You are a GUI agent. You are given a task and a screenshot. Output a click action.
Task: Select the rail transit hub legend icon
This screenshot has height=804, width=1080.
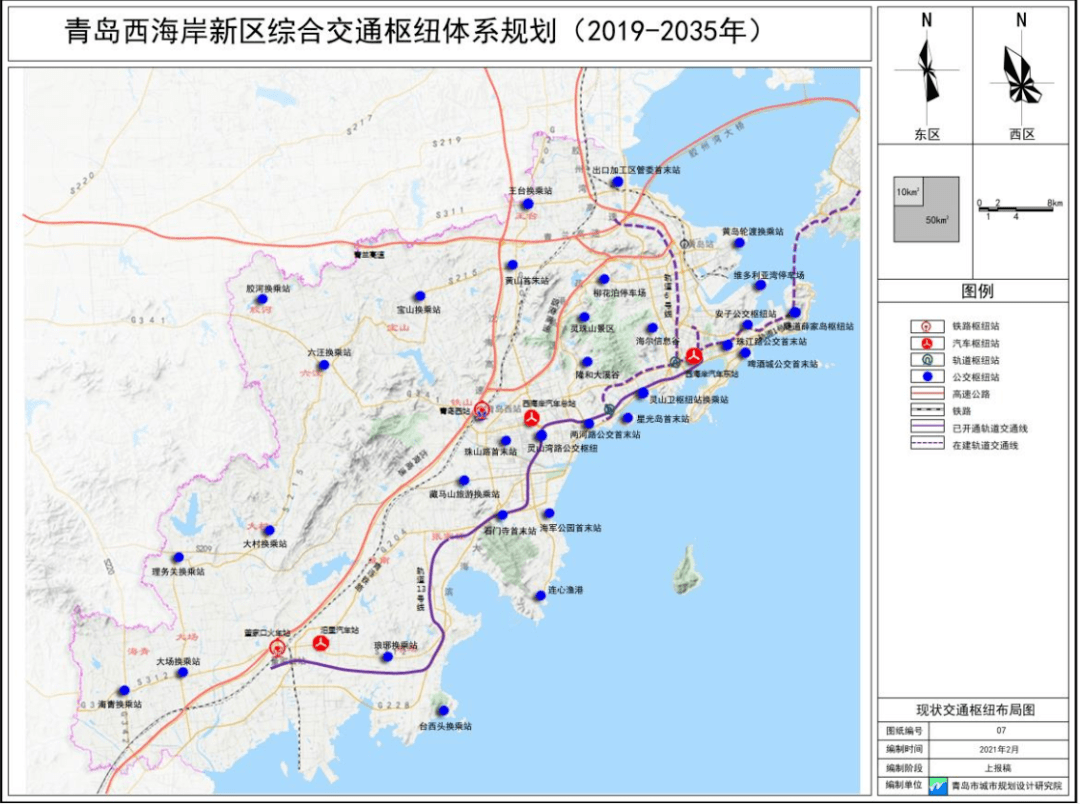926,359
